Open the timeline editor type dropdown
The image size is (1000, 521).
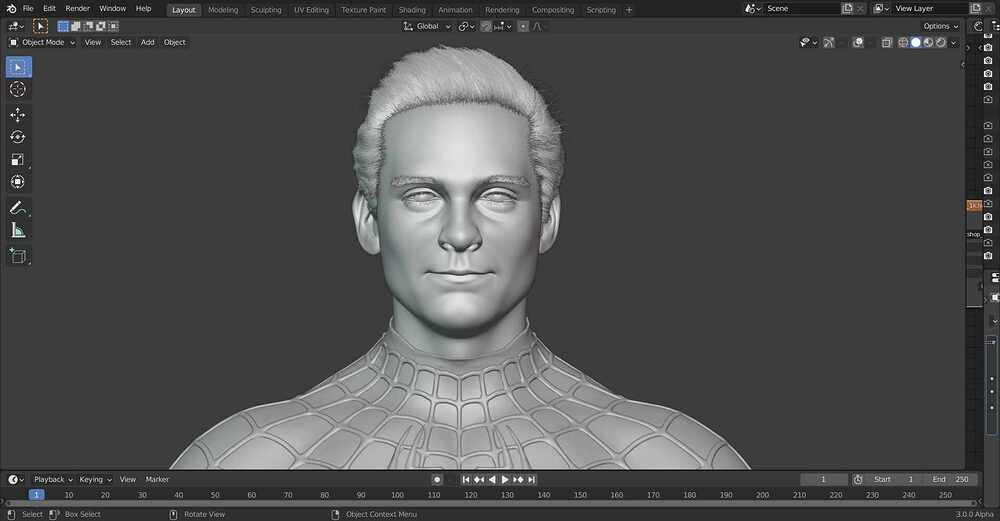click(x=16, y=480)
